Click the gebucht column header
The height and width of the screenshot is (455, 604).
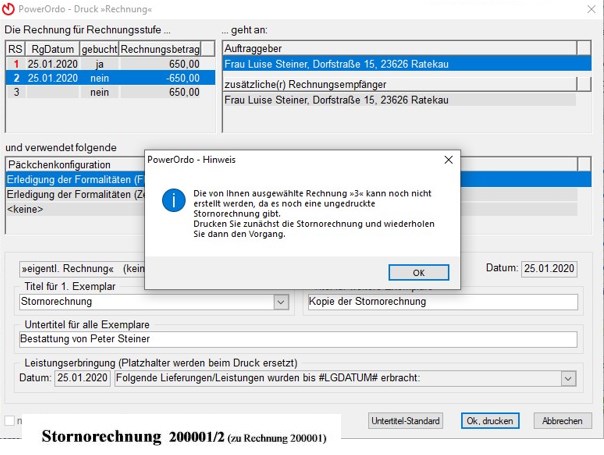point(99,49)
